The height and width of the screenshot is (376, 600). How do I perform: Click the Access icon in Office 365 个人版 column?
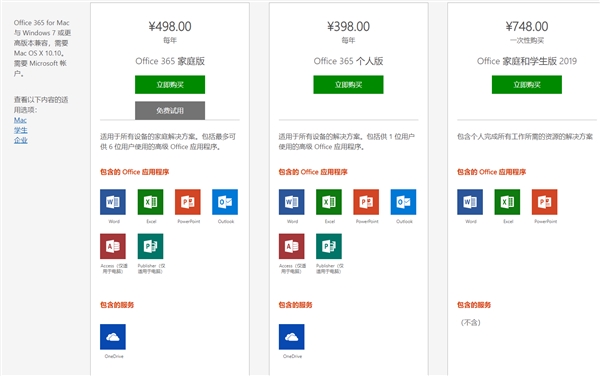click(x=292, y=246)
